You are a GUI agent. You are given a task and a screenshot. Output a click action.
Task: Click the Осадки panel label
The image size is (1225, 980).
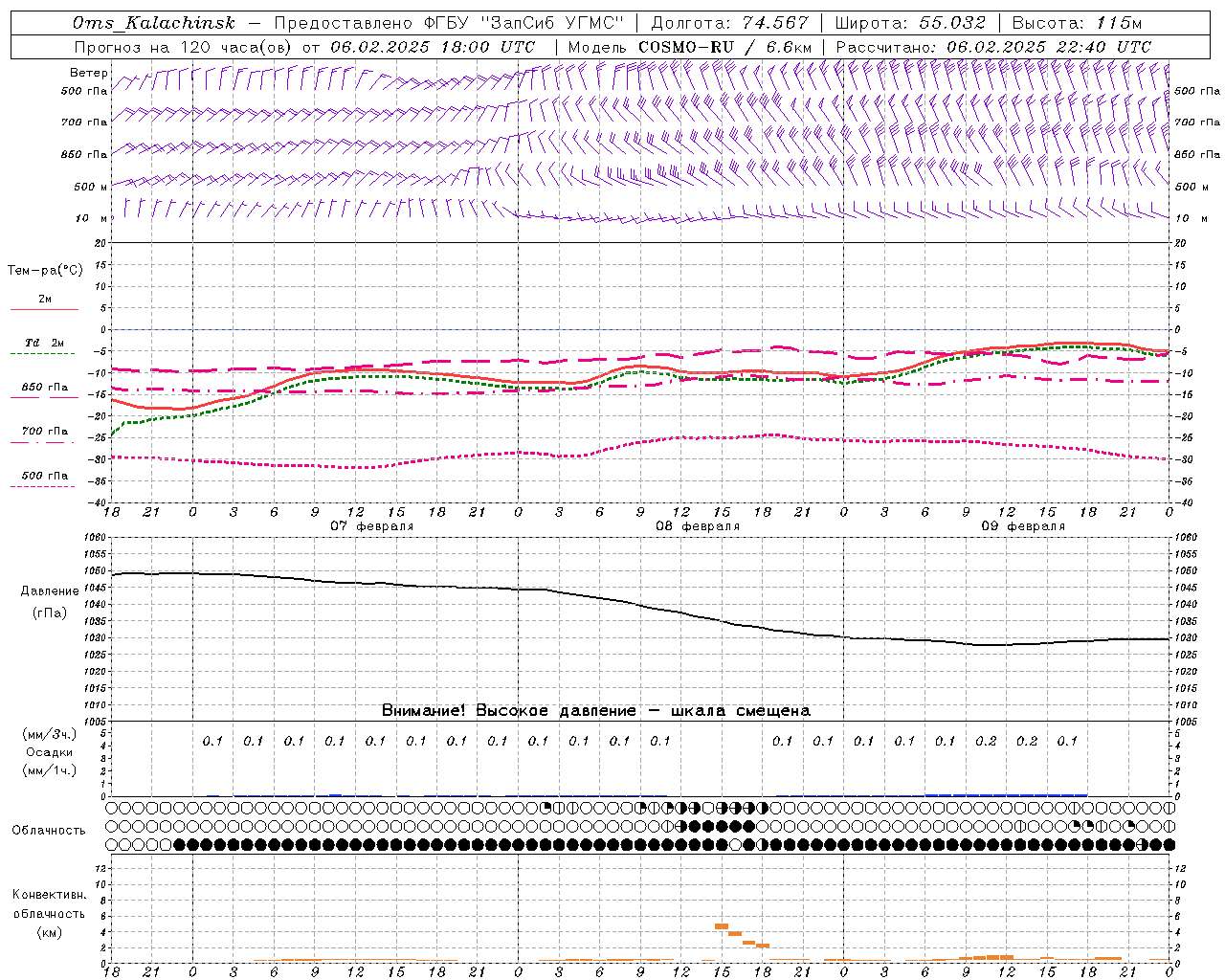click(x=50, y=752)
